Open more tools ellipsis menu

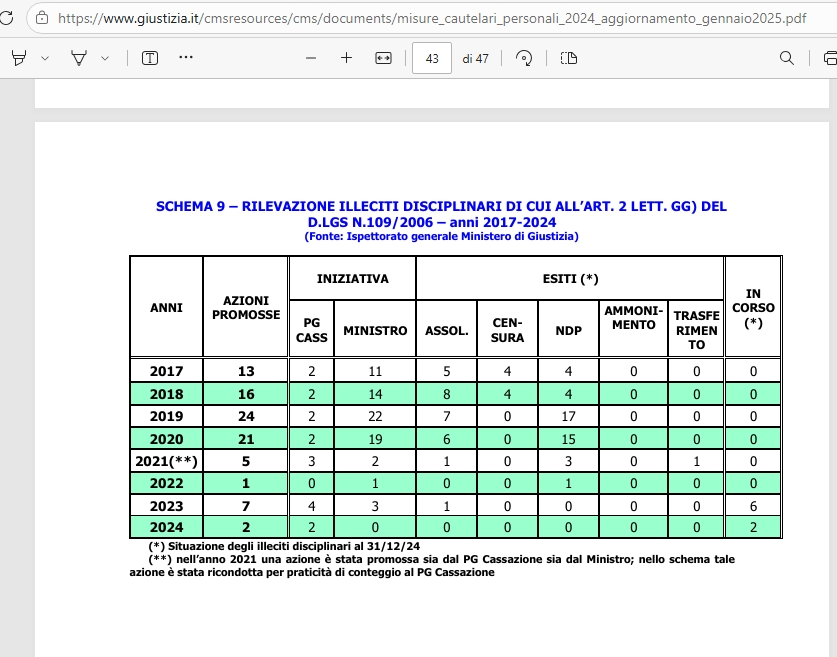pos(185,58)
